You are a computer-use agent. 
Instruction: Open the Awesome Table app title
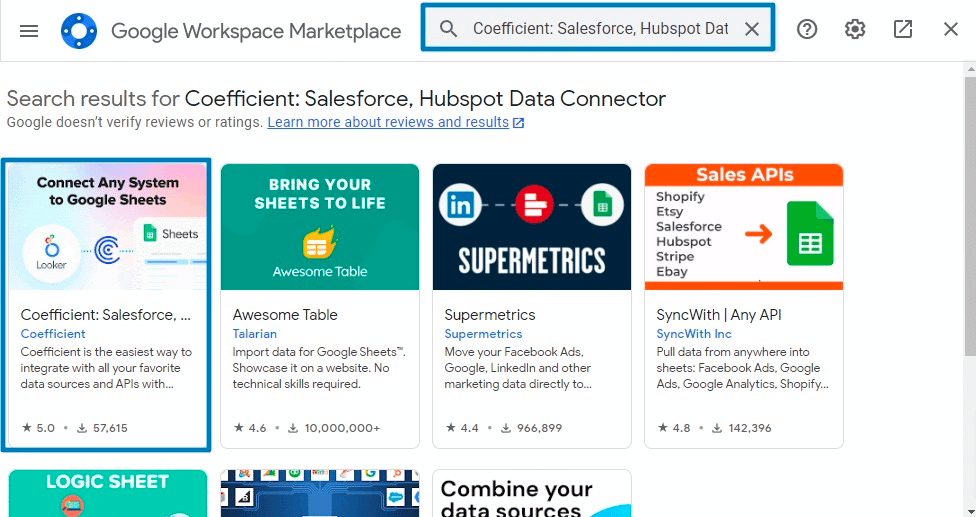point(285,315)
